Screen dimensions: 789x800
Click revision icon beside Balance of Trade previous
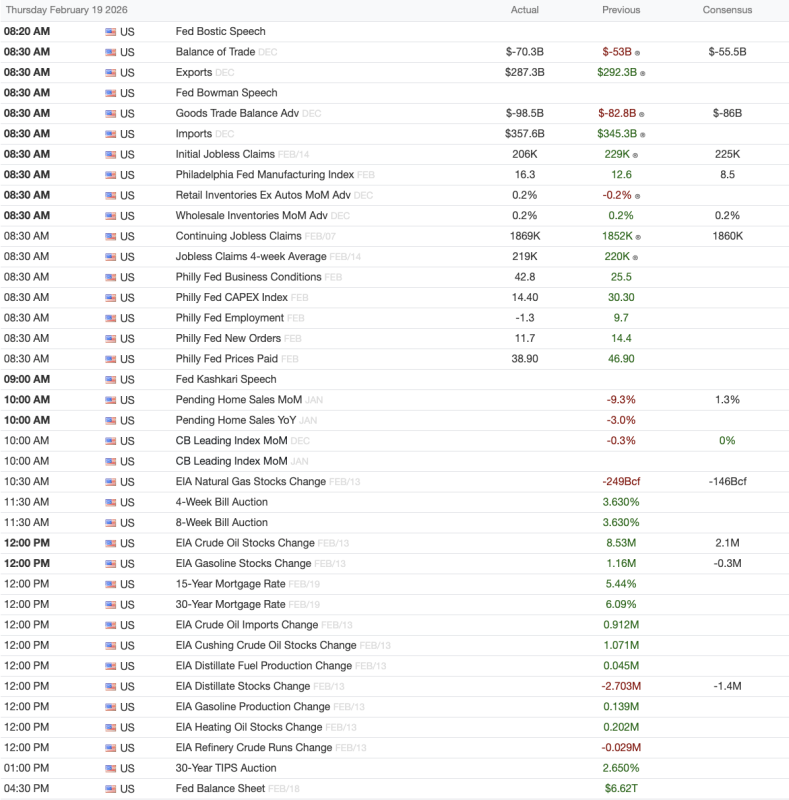point(638,52)
